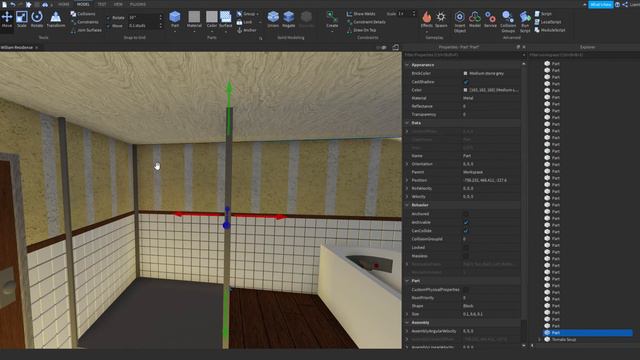Click the Show Welds button

pyautogui.click(x=361, y=14)
